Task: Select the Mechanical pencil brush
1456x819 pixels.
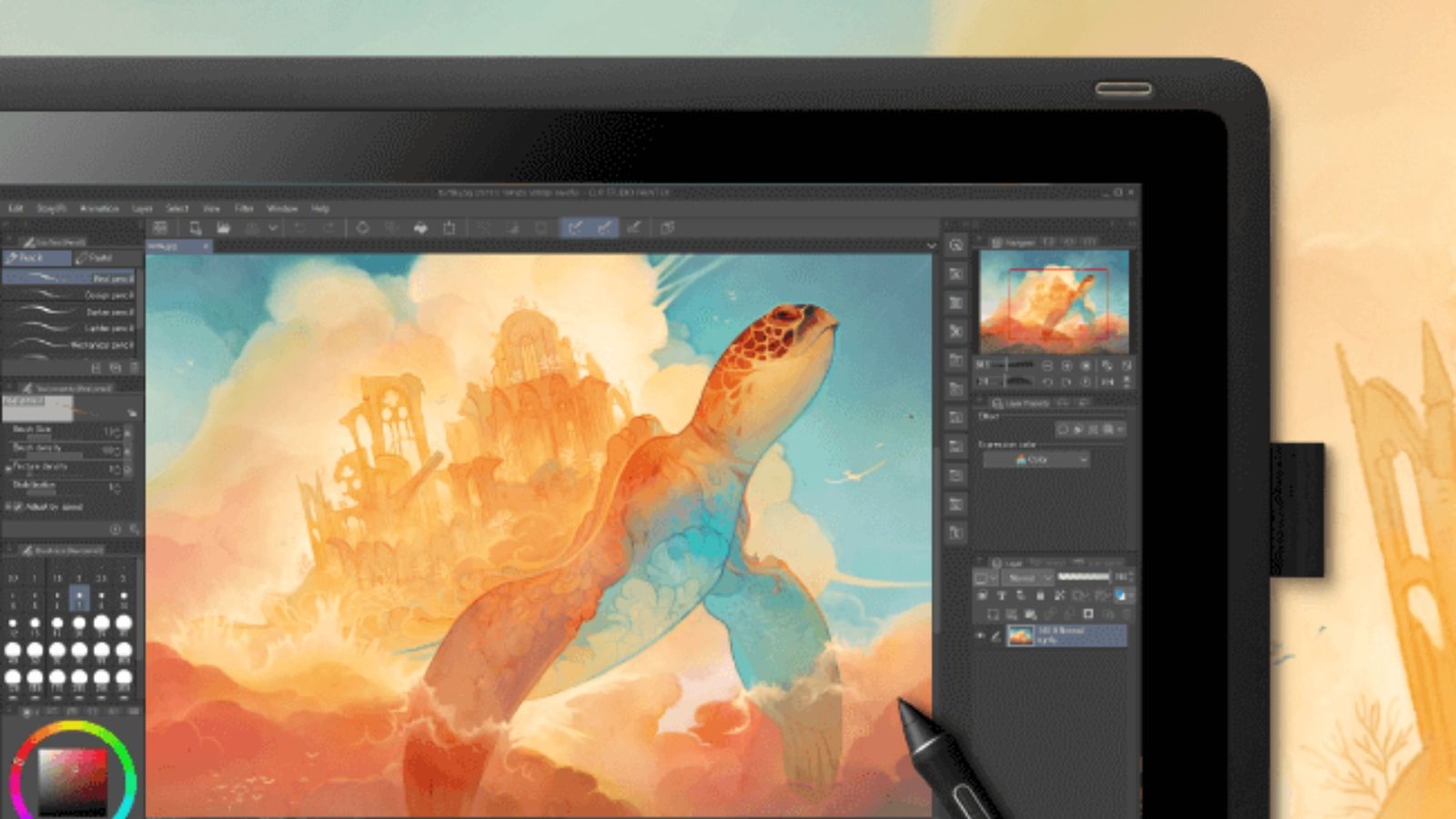Action: [x=69, y=345]
